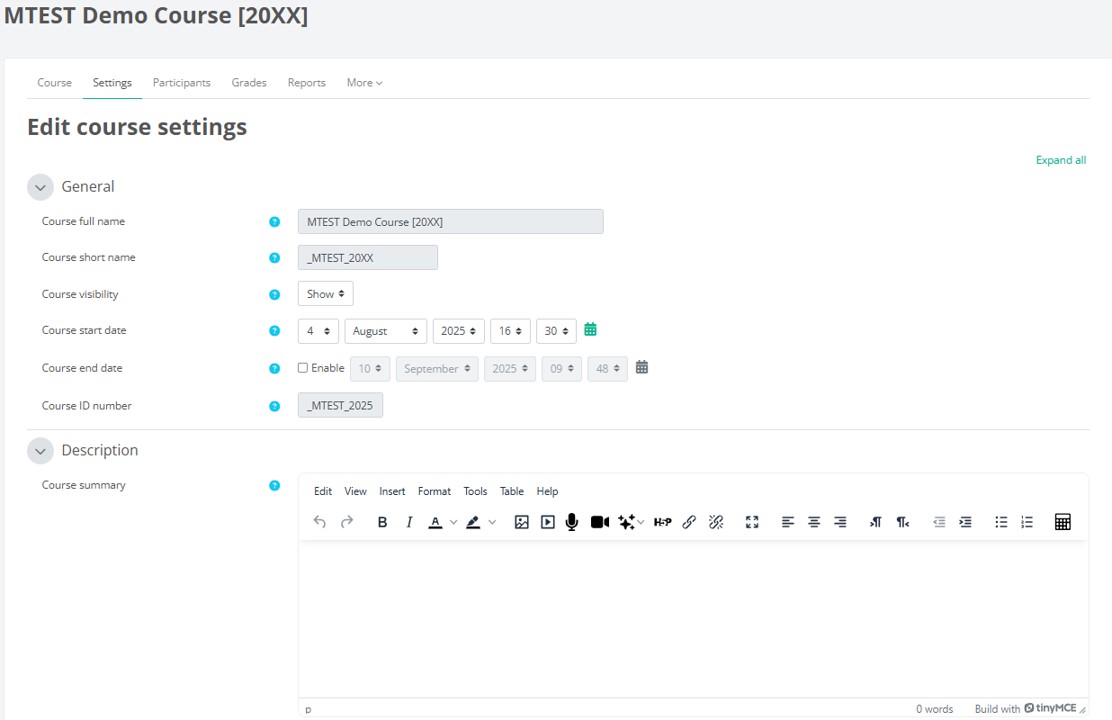Image resolution: width=1112 pixels, height=720 pixels.
Task: Click the record audio microphone icon
Action: (572, 522)
